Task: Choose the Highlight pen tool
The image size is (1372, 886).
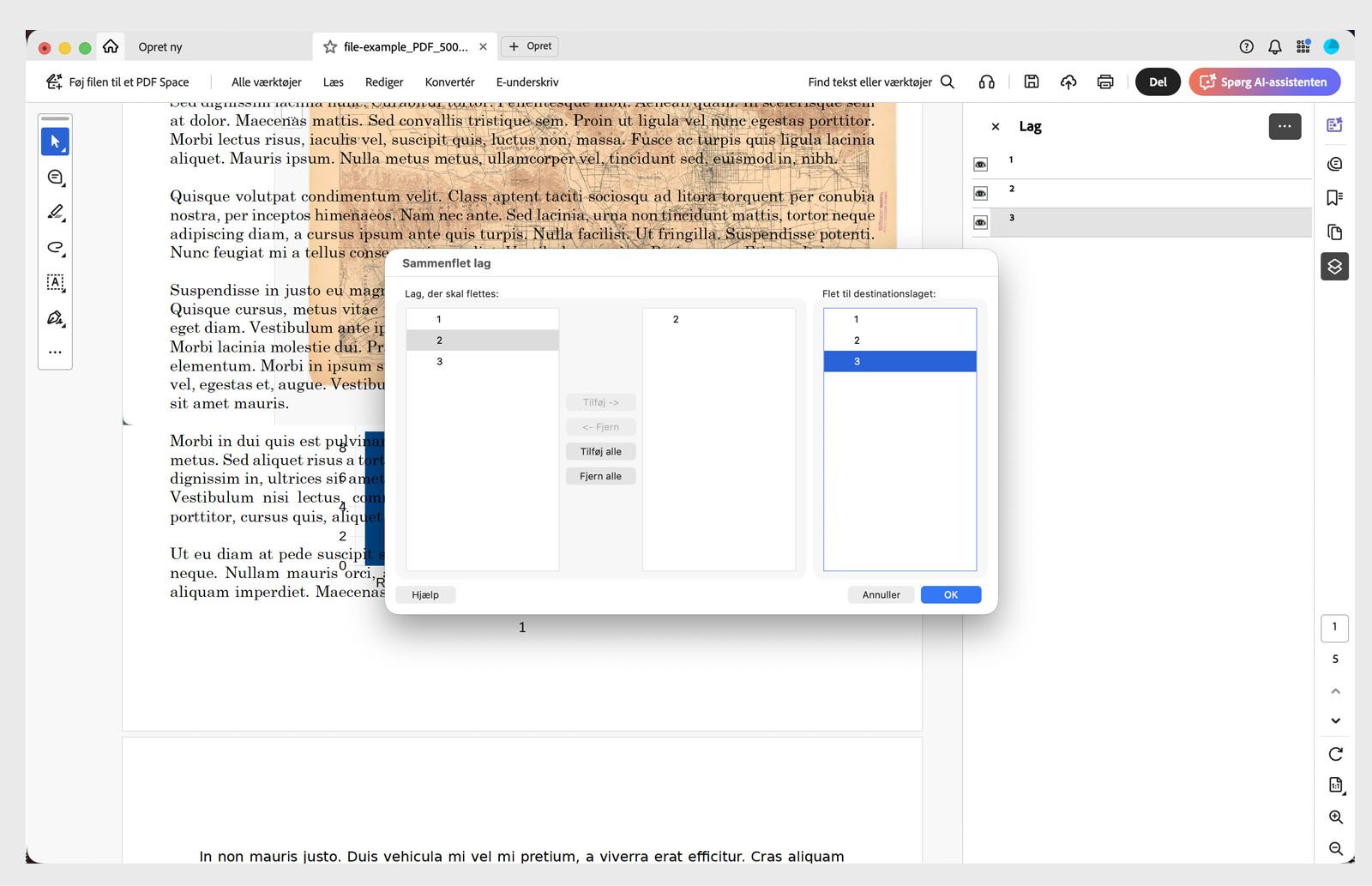Action: (x=55, y=212)
